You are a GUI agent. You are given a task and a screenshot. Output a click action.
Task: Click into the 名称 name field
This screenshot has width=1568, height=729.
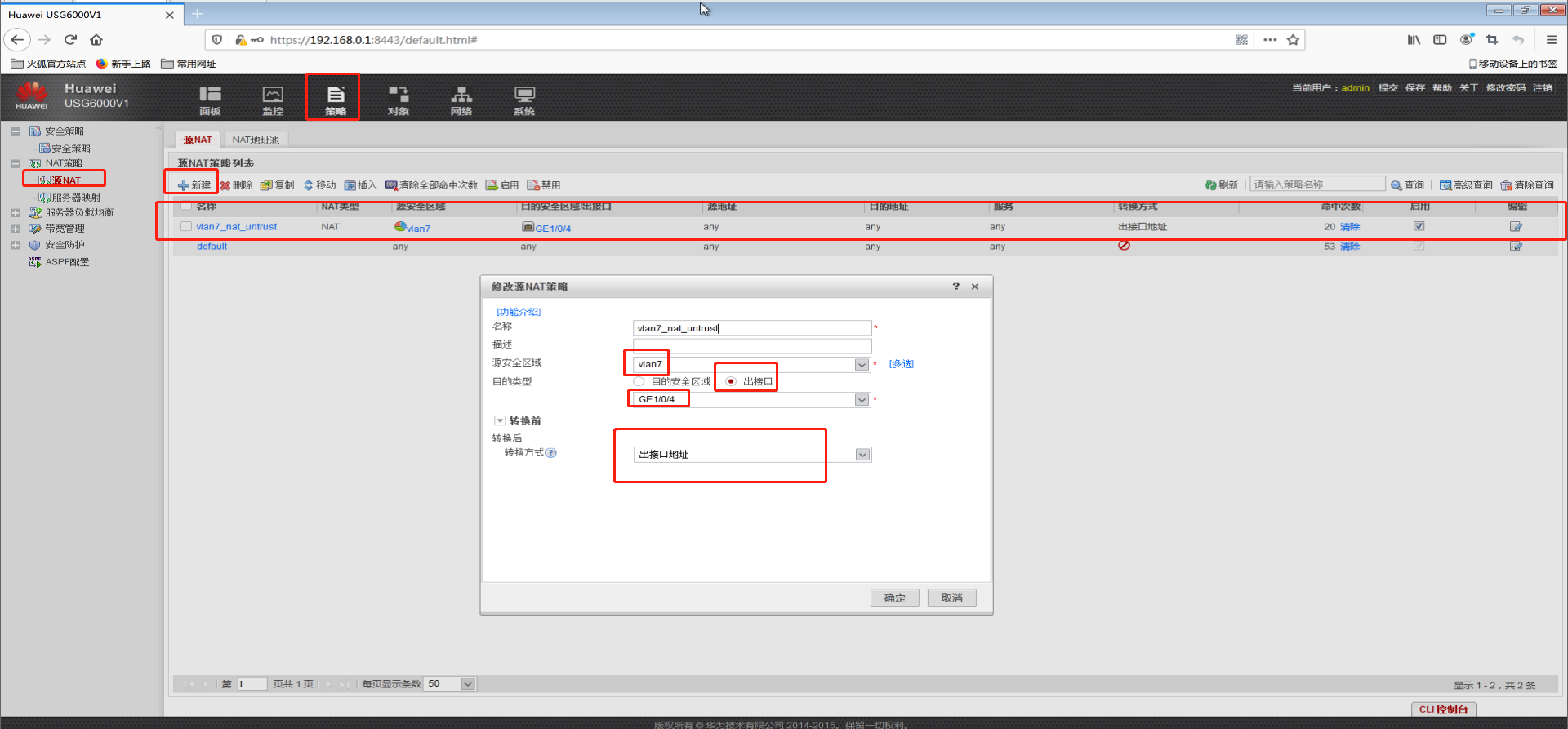tap(752, 328)
